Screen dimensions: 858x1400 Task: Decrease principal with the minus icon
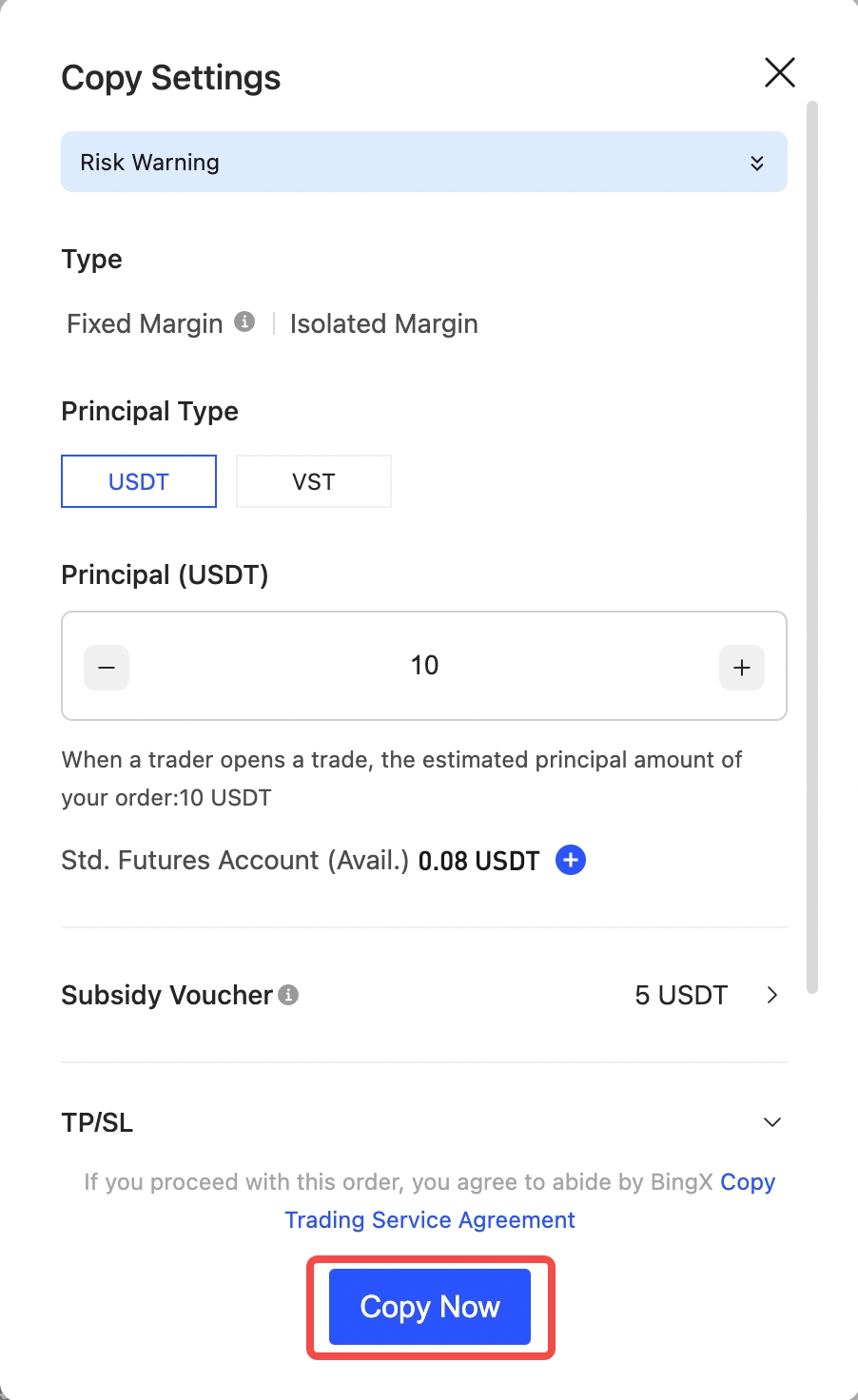107,668
